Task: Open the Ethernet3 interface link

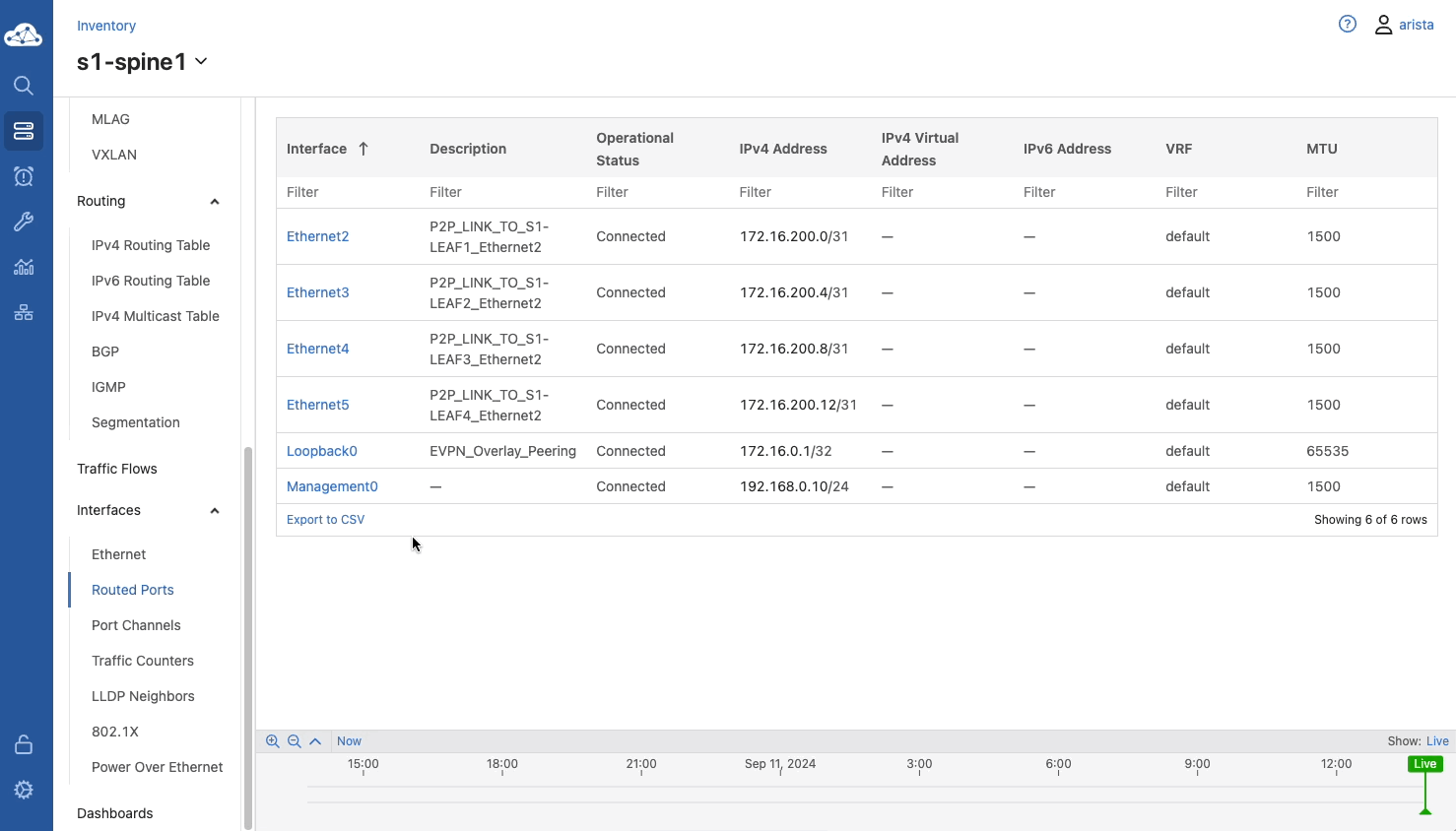Action: pos(317,292)
